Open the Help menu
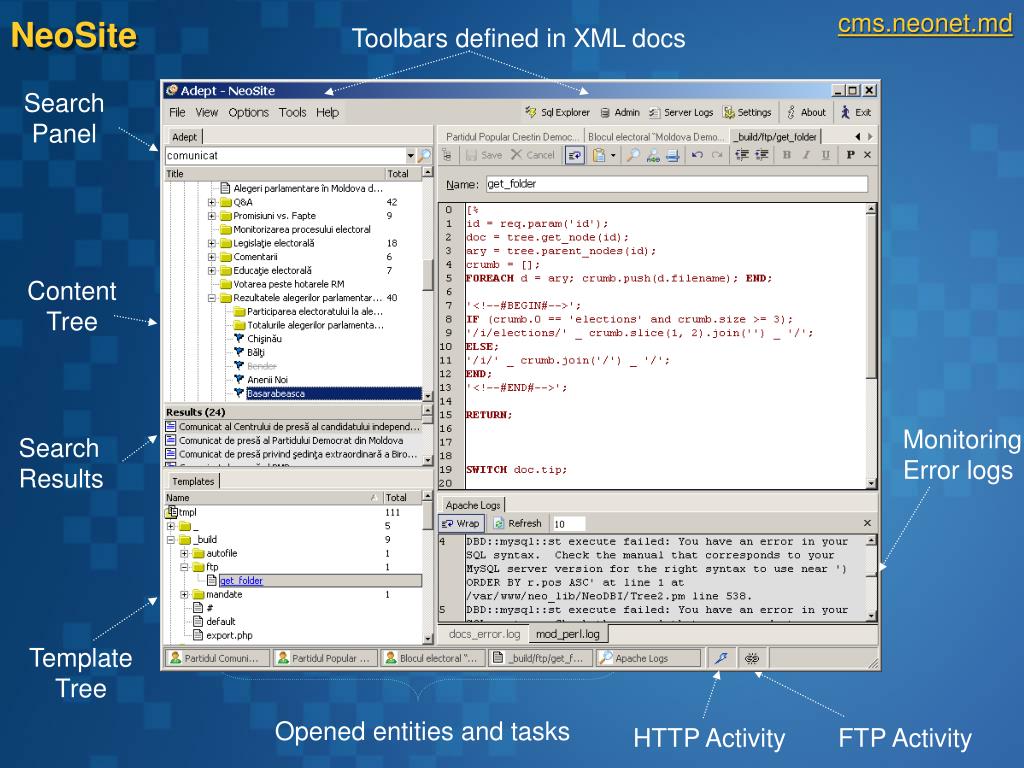Screen dimensions: 1024x768 [x=327, y=112]
